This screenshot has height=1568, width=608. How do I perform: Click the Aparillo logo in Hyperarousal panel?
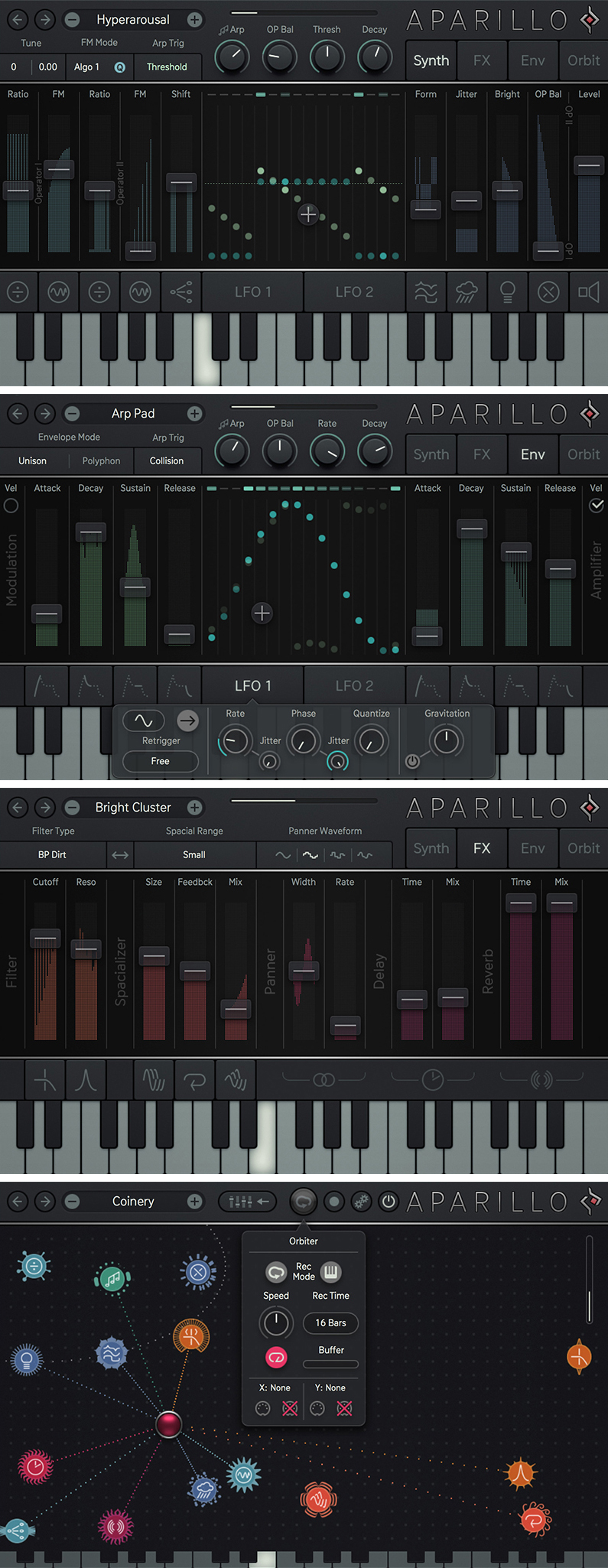coord(590,19)
